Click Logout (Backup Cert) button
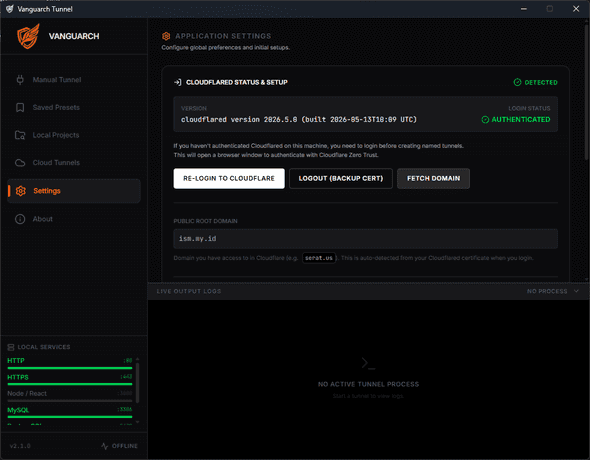This screenshot has width=590, height=460. pos(341,178)
